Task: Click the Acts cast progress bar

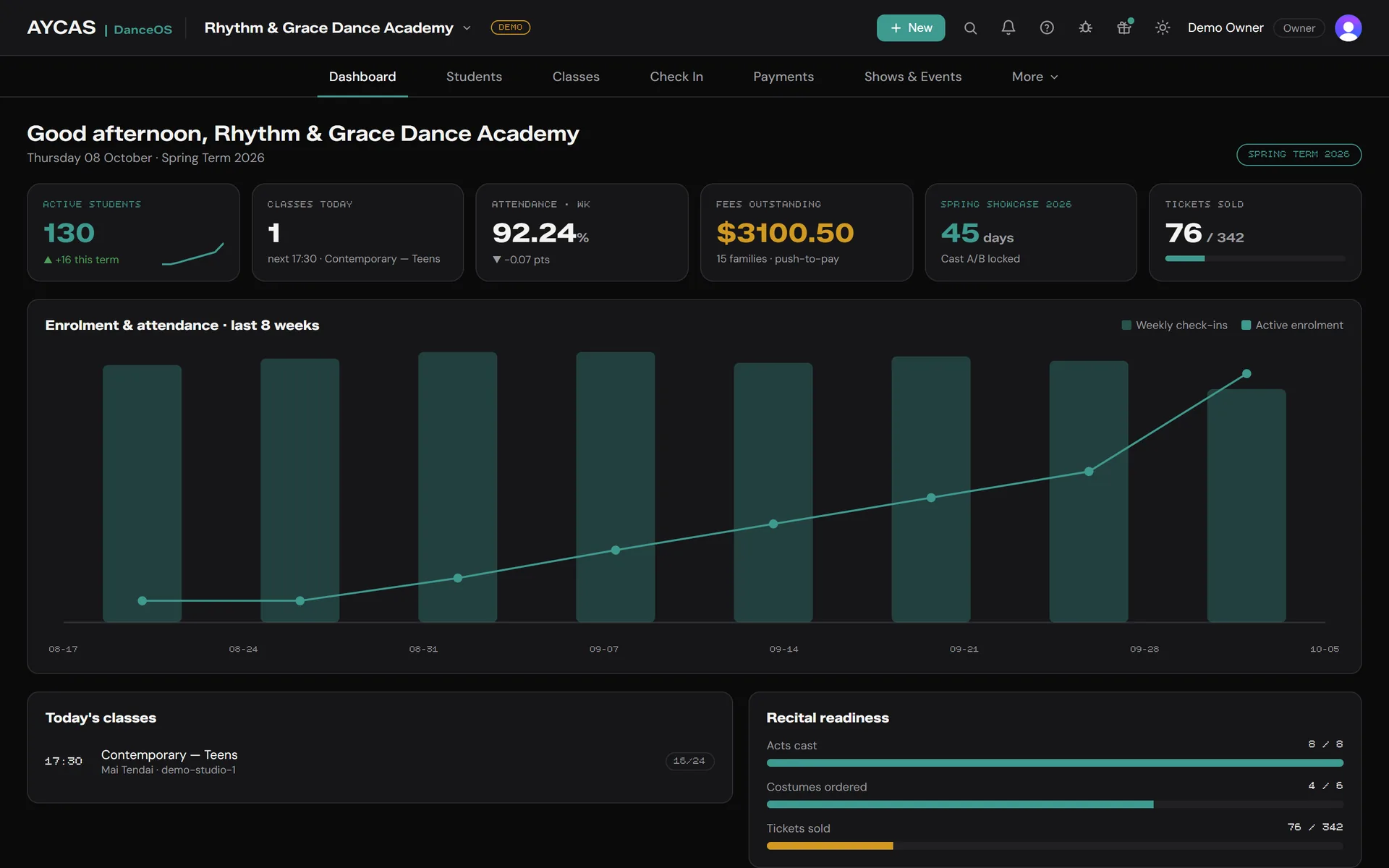Action: 1055,763
